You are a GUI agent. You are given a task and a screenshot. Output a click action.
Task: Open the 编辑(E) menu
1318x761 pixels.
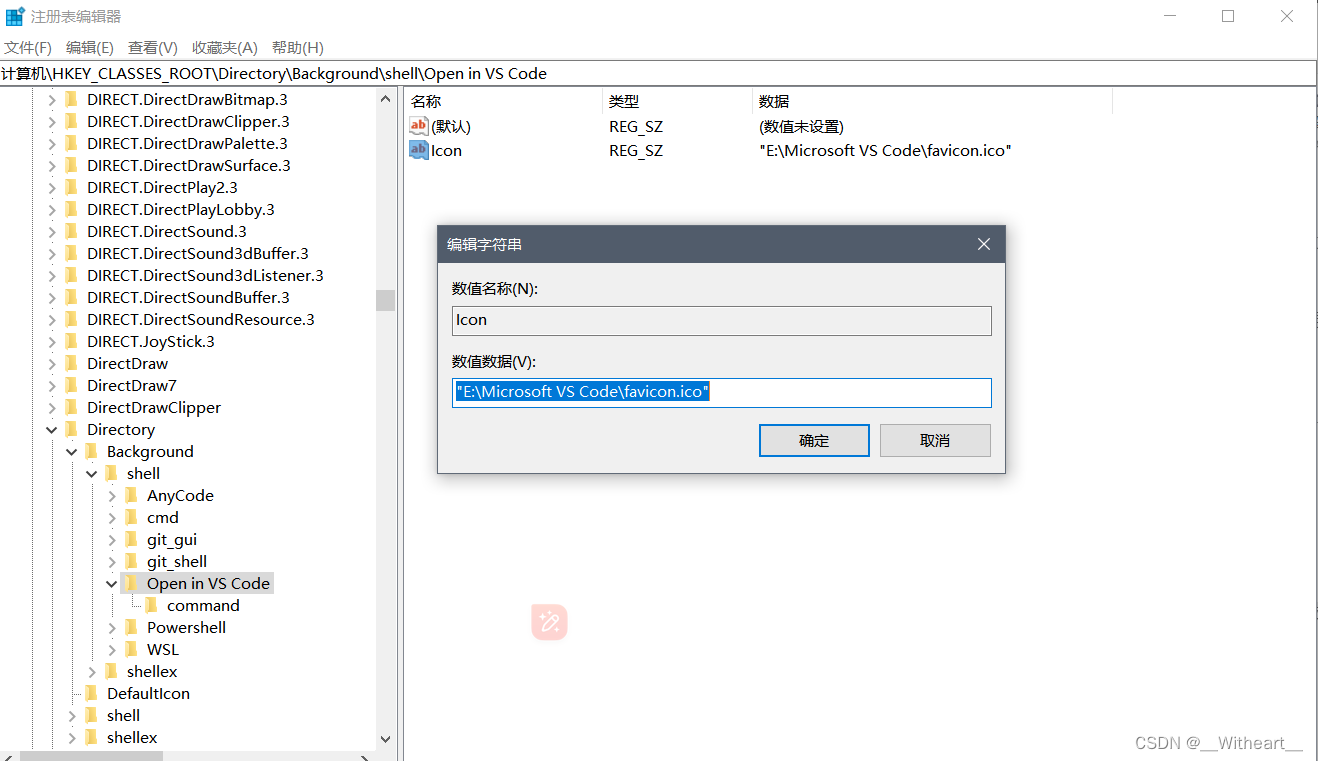(x=90, y=47)
